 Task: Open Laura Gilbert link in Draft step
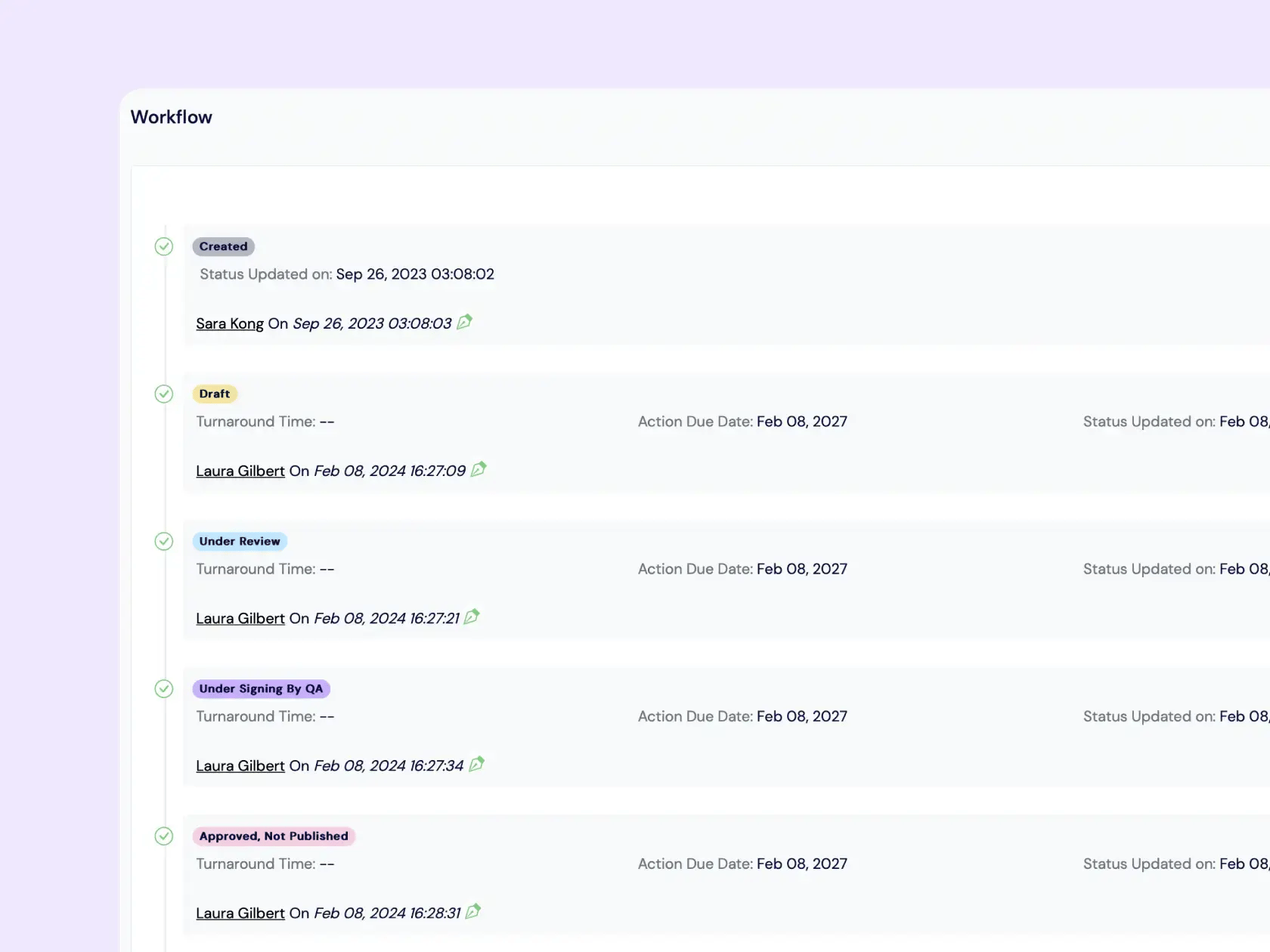coord(240,471)
